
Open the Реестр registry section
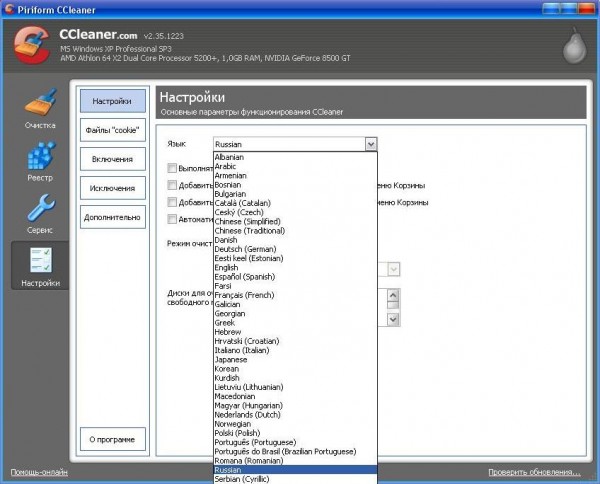[x=40, y=161]
